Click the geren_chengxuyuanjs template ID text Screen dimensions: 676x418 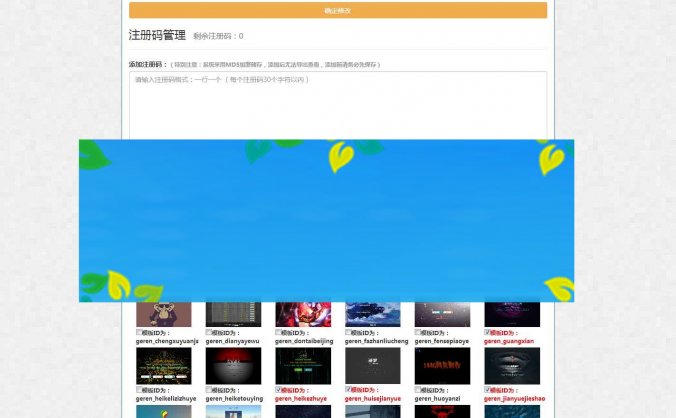coord(167,341)
